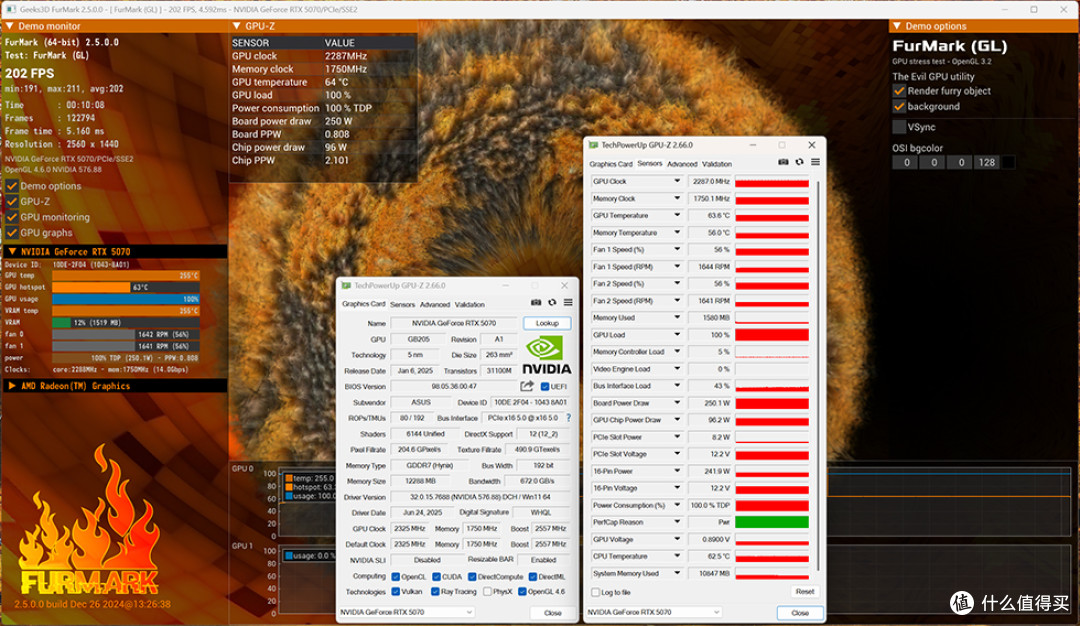Screen dimensions: 1080x626
Task: Click the GPU usage blue bar in monitor
Action: coord(125,299)
